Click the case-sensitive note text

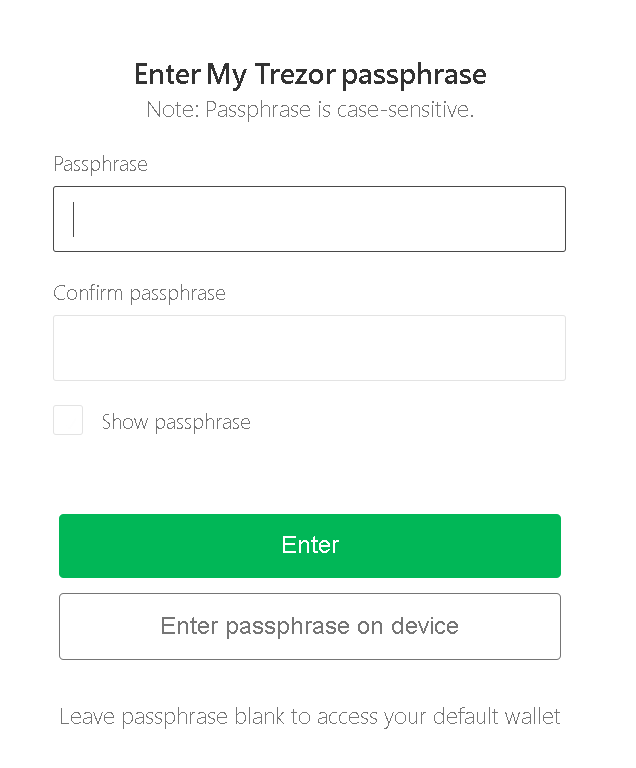(310, 109)
